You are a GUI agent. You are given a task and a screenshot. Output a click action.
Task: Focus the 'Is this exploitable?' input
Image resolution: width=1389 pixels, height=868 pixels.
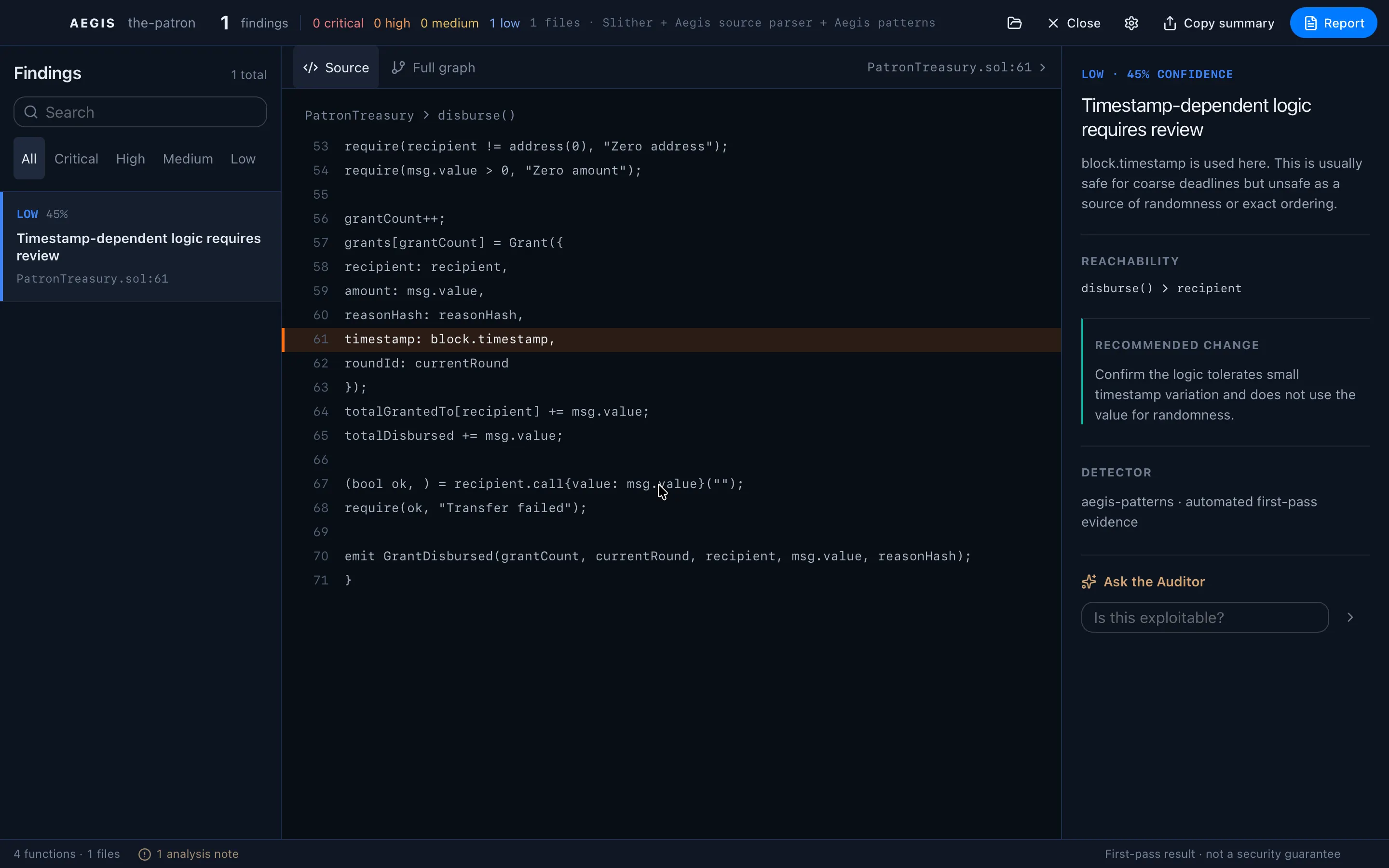tap(1205, 617)
